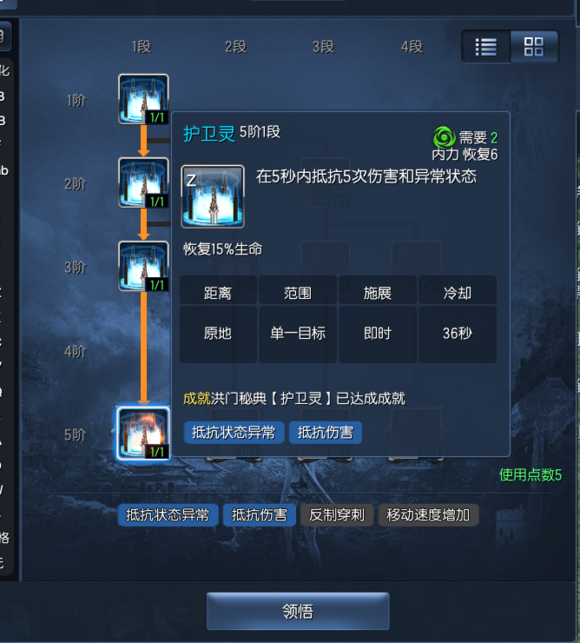This screenshot has width=580, height=643.
Task: Select the 抵抗状态异常 tag below the tree
Action: 167,515
